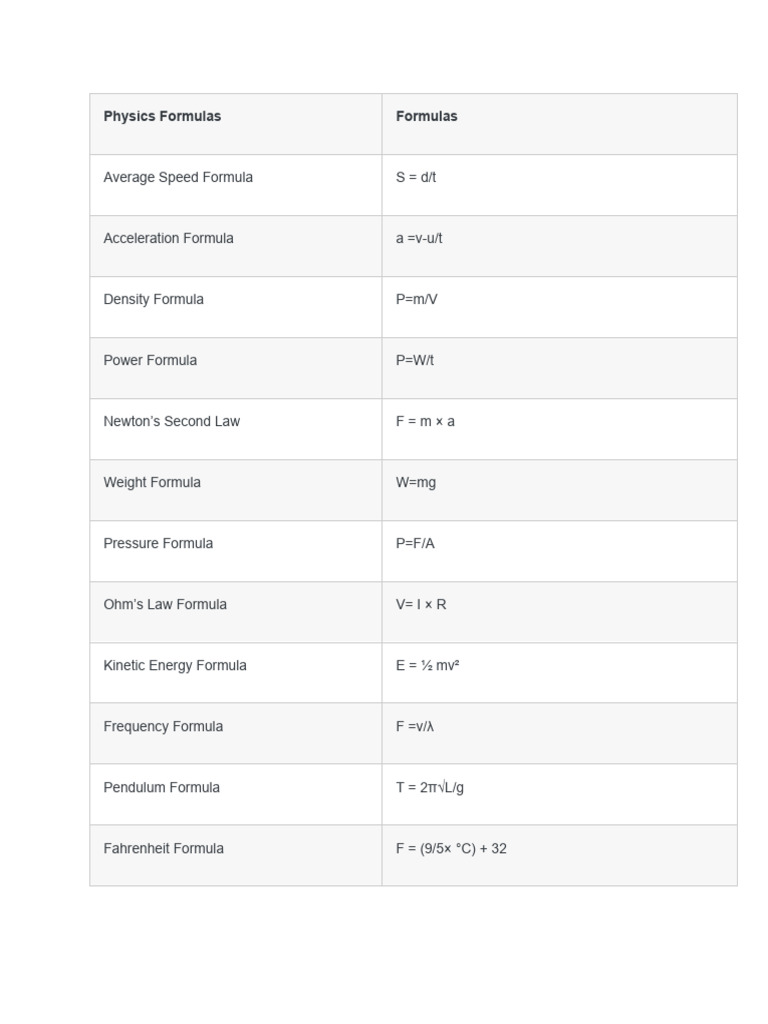Click the P=m/V formula cell

[416, 299]
